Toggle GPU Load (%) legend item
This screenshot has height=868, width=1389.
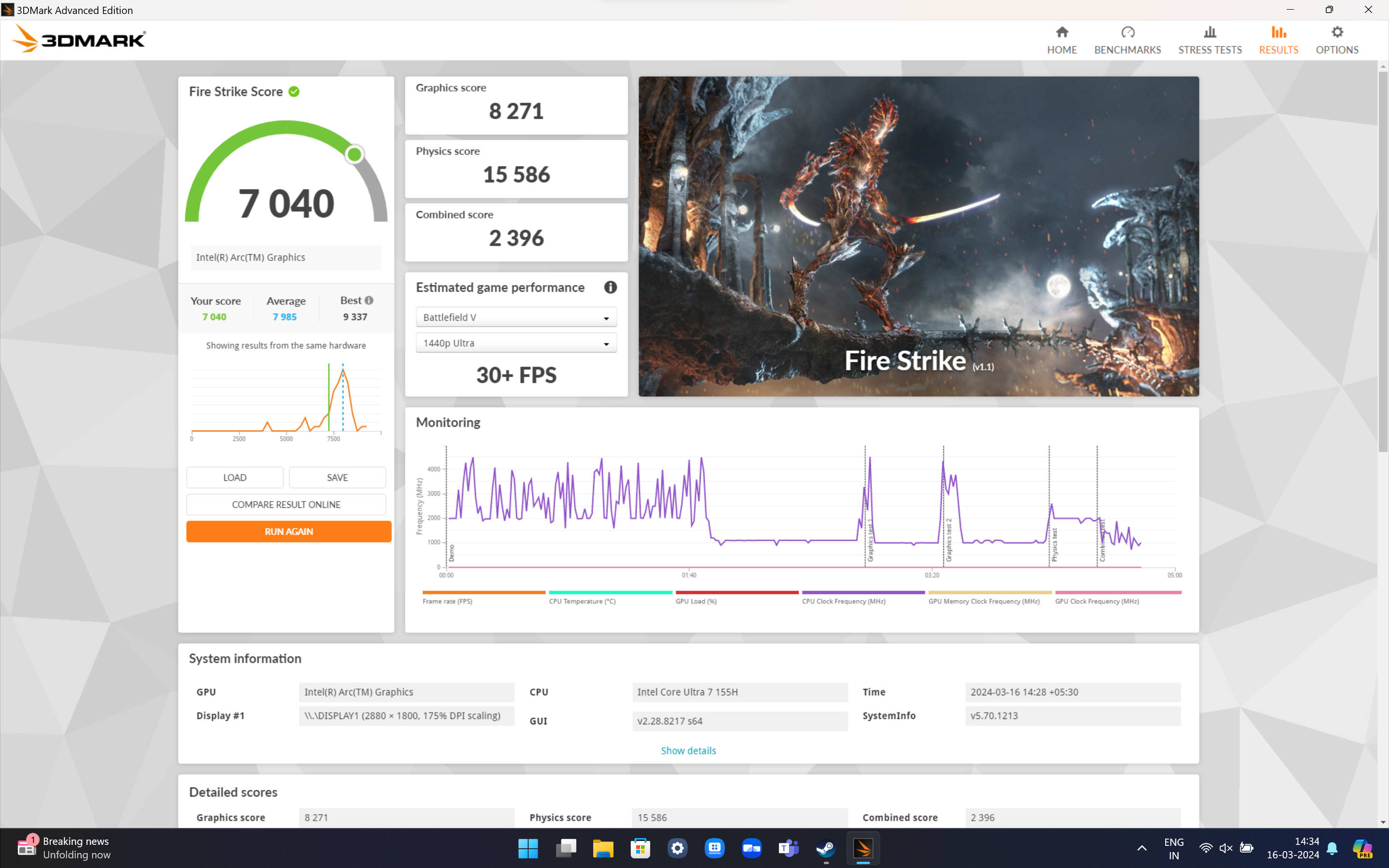point(737,597)
